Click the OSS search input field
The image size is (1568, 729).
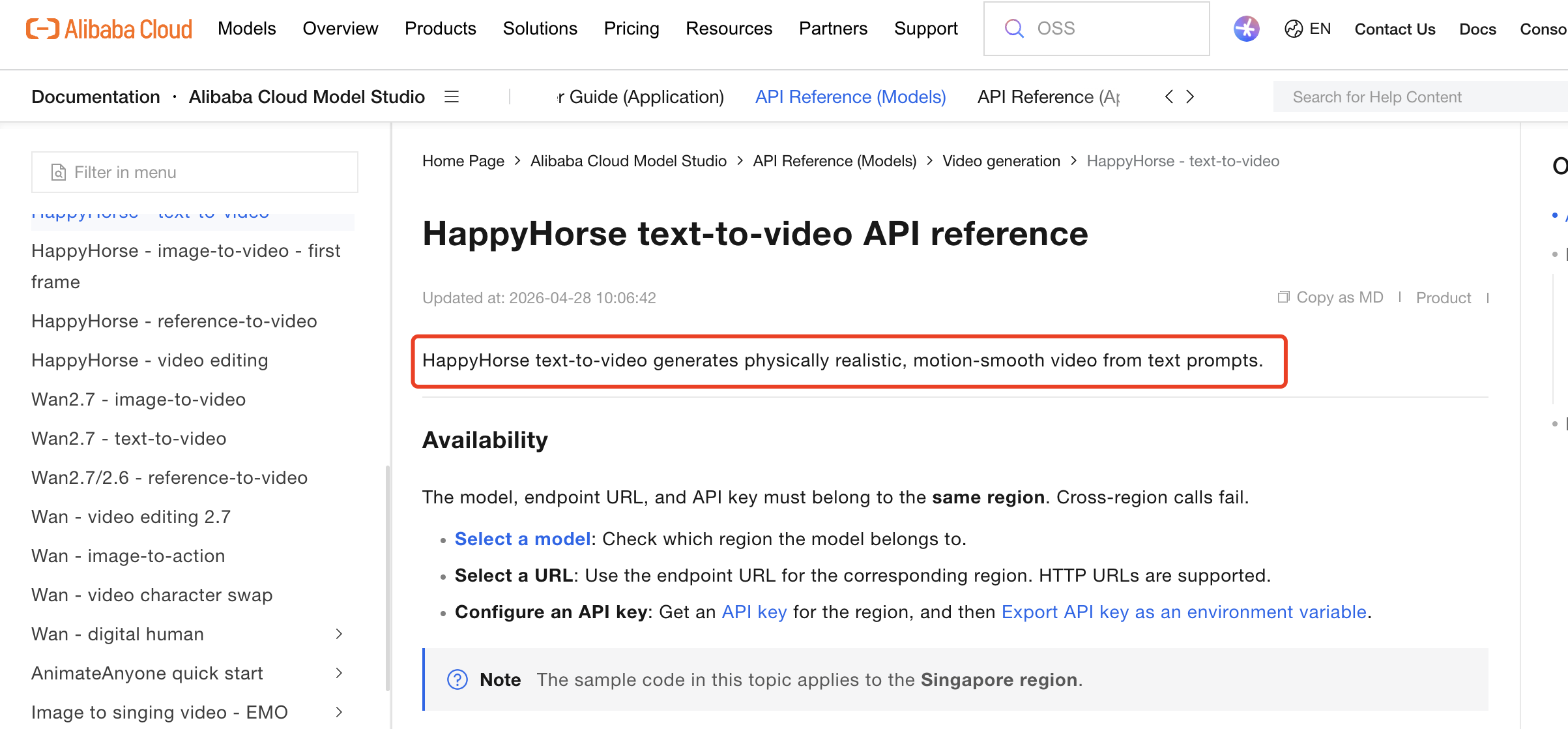(x=1097, y=29)
